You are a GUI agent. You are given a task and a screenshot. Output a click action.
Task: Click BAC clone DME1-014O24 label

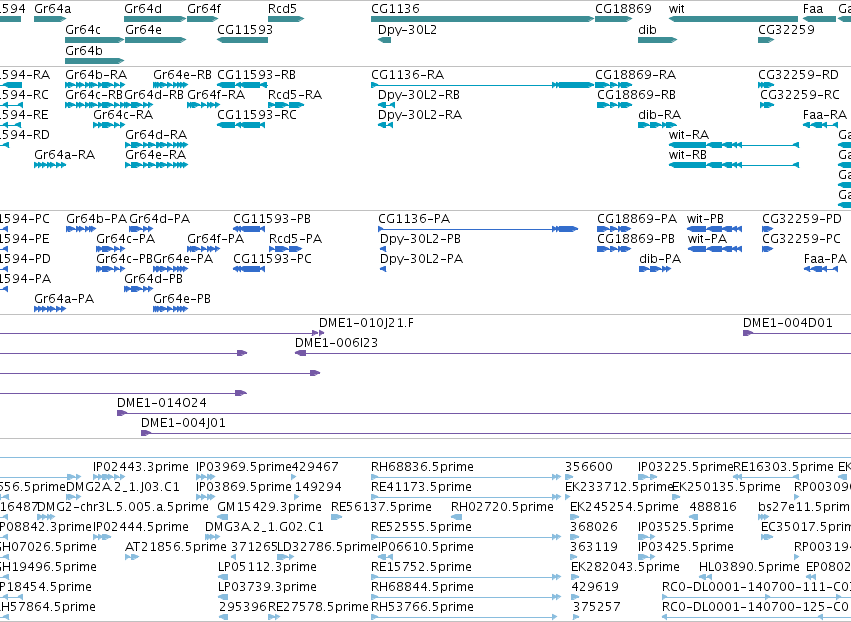(162, 403)
